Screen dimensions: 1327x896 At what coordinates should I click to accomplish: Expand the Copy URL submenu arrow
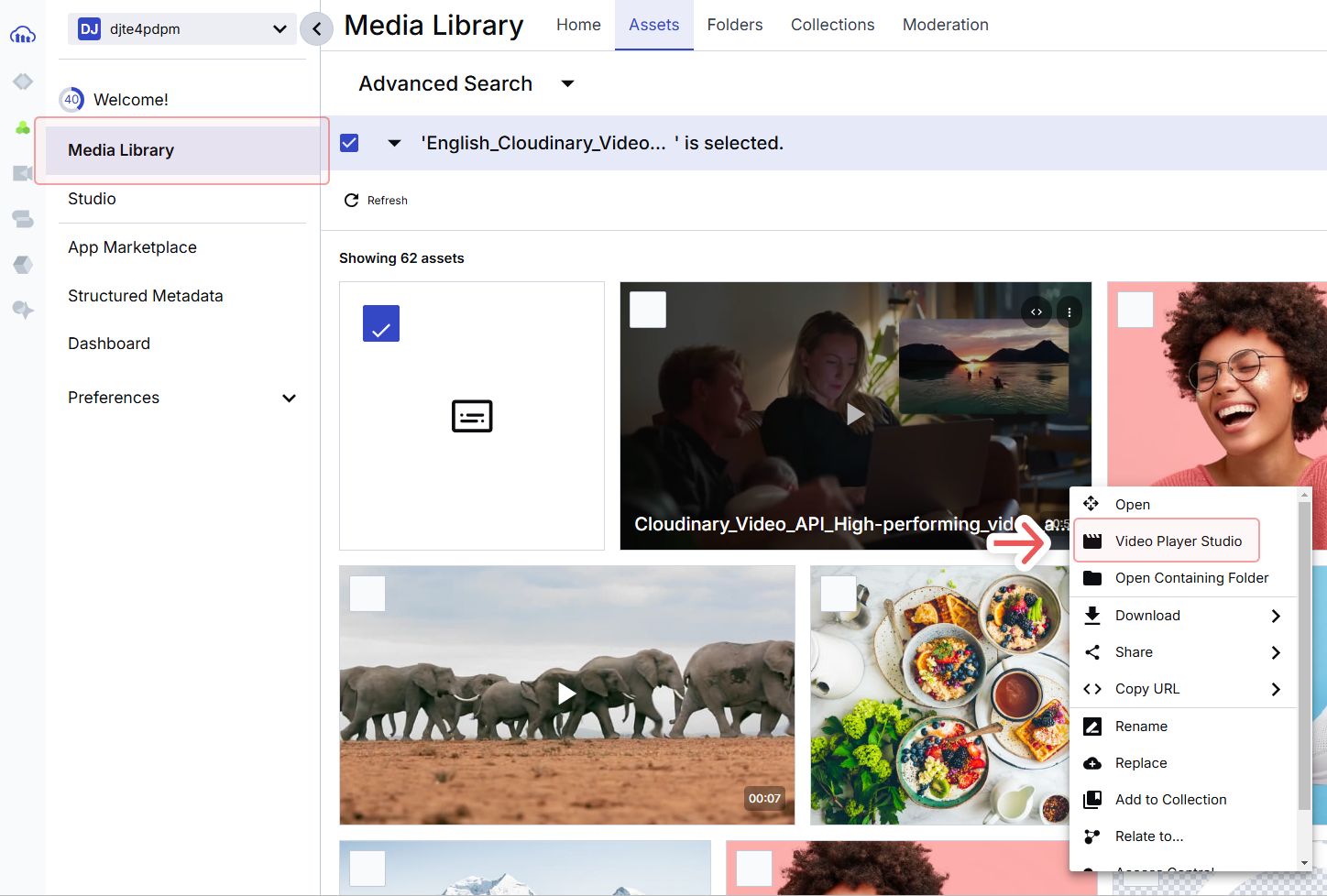[x=1276, y=689]
